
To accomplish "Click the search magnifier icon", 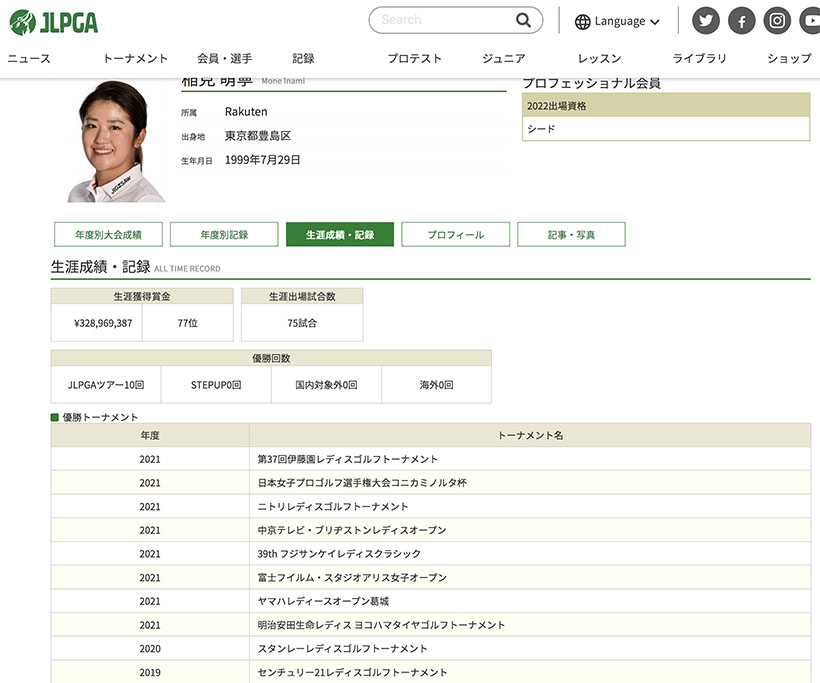I will click(524, 20).
